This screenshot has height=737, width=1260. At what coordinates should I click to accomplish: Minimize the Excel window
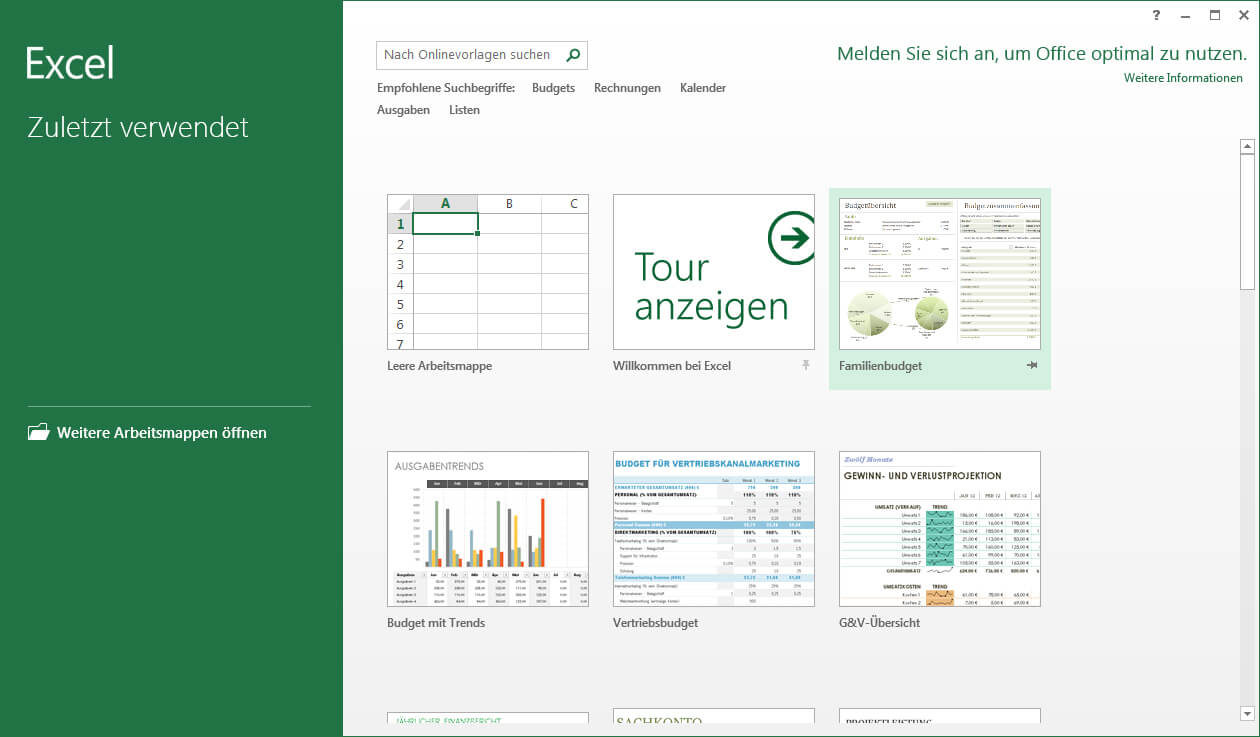(x=1185, y=15)
